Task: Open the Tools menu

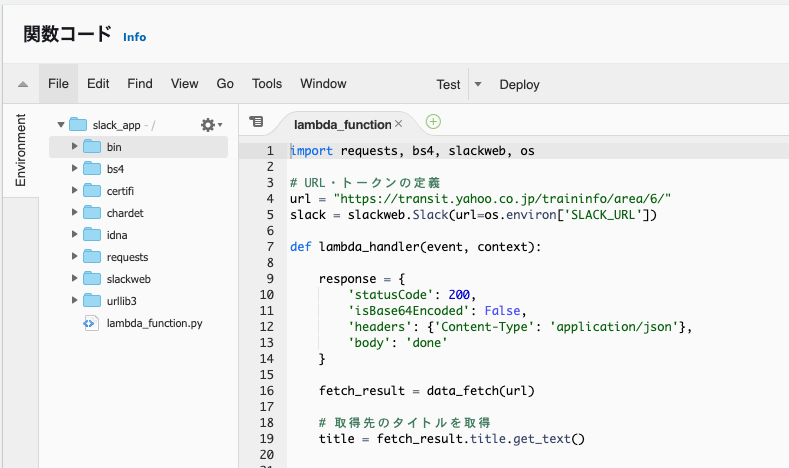Action: point(267,84)
